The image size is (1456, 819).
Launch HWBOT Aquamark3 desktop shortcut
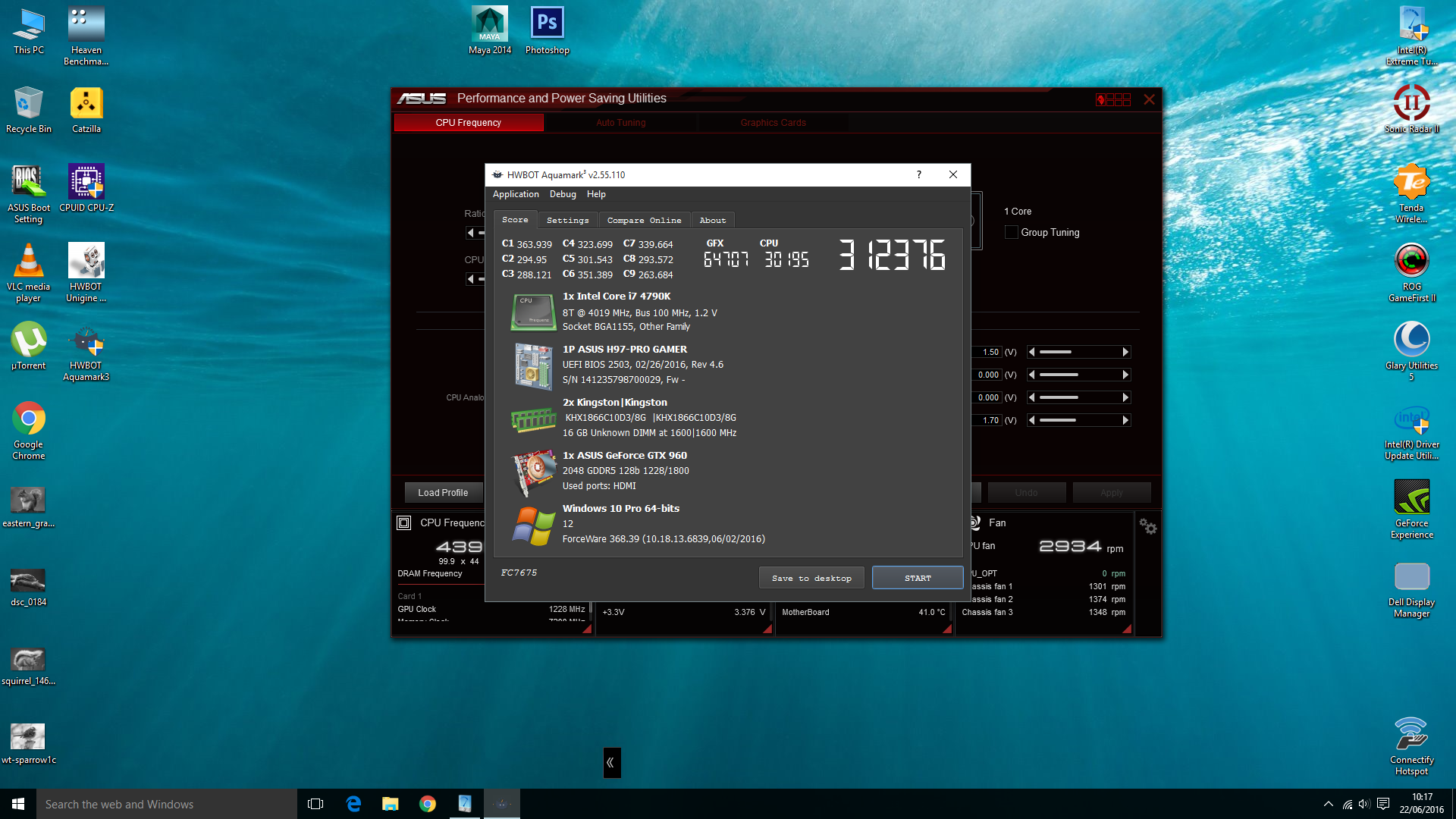click(86, 353)
